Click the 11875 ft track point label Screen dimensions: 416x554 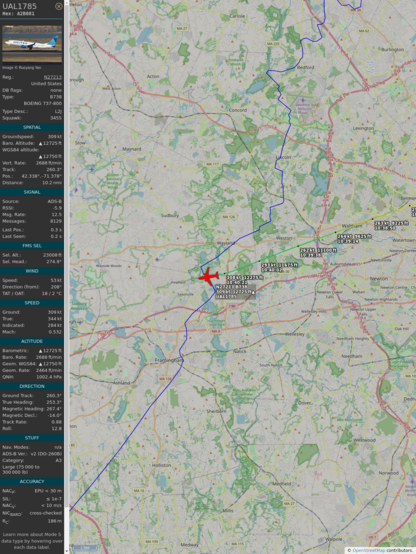click(x=279, y=267)
